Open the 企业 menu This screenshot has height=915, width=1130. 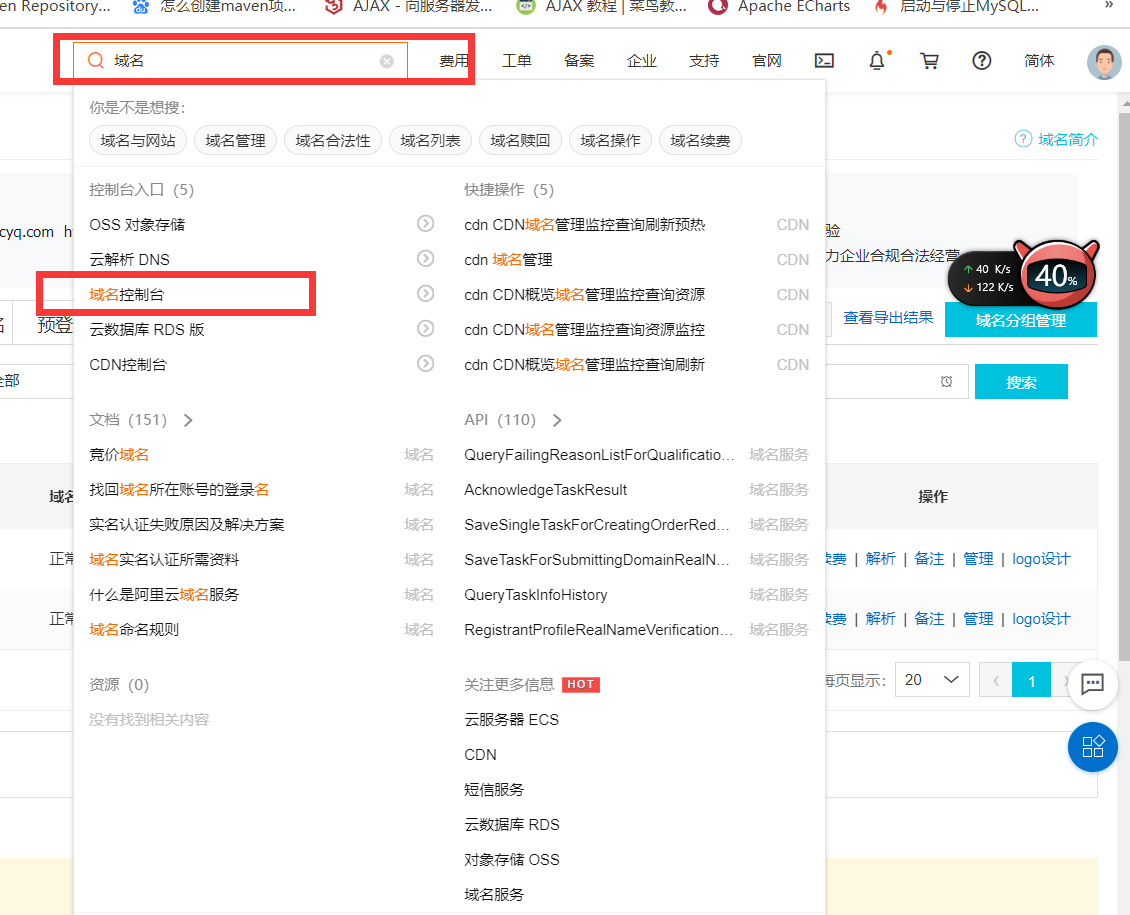click(642, 61)
